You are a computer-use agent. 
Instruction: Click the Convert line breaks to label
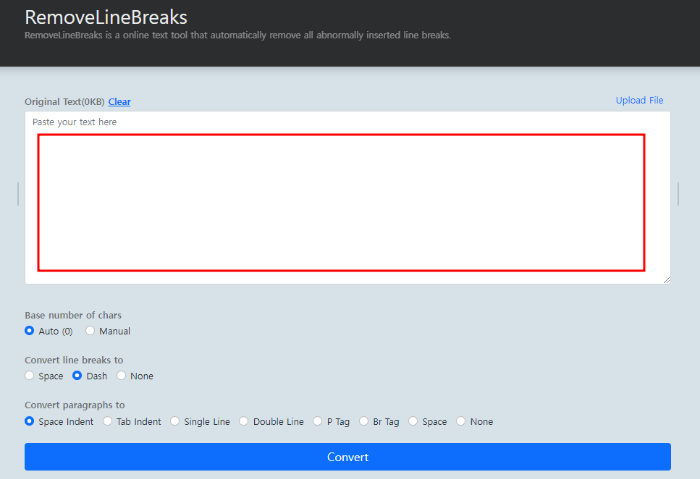click(x=74, y=360)
